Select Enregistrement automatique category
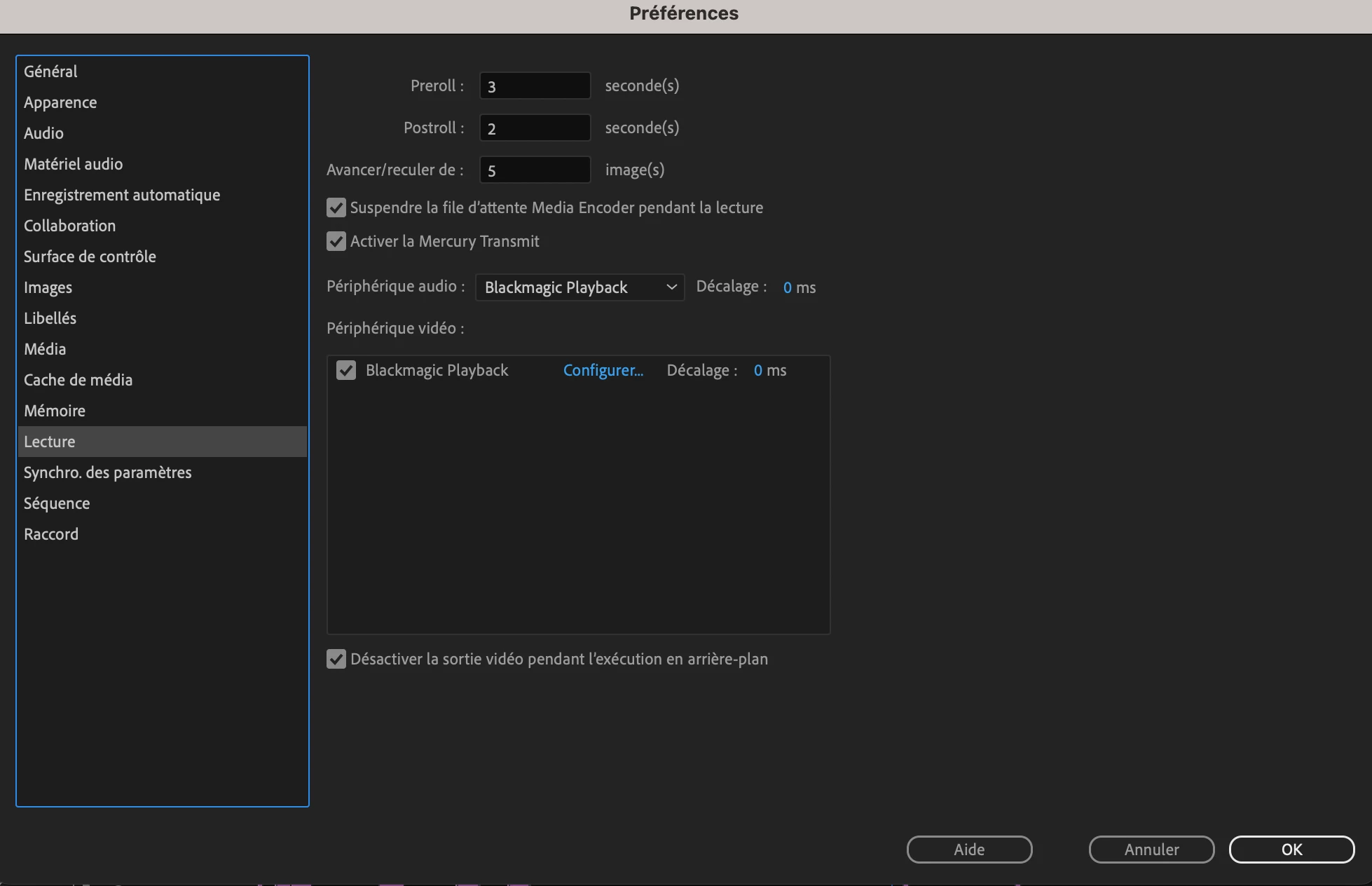Viewport: 1372px width, 886px height. coord(122,195)
